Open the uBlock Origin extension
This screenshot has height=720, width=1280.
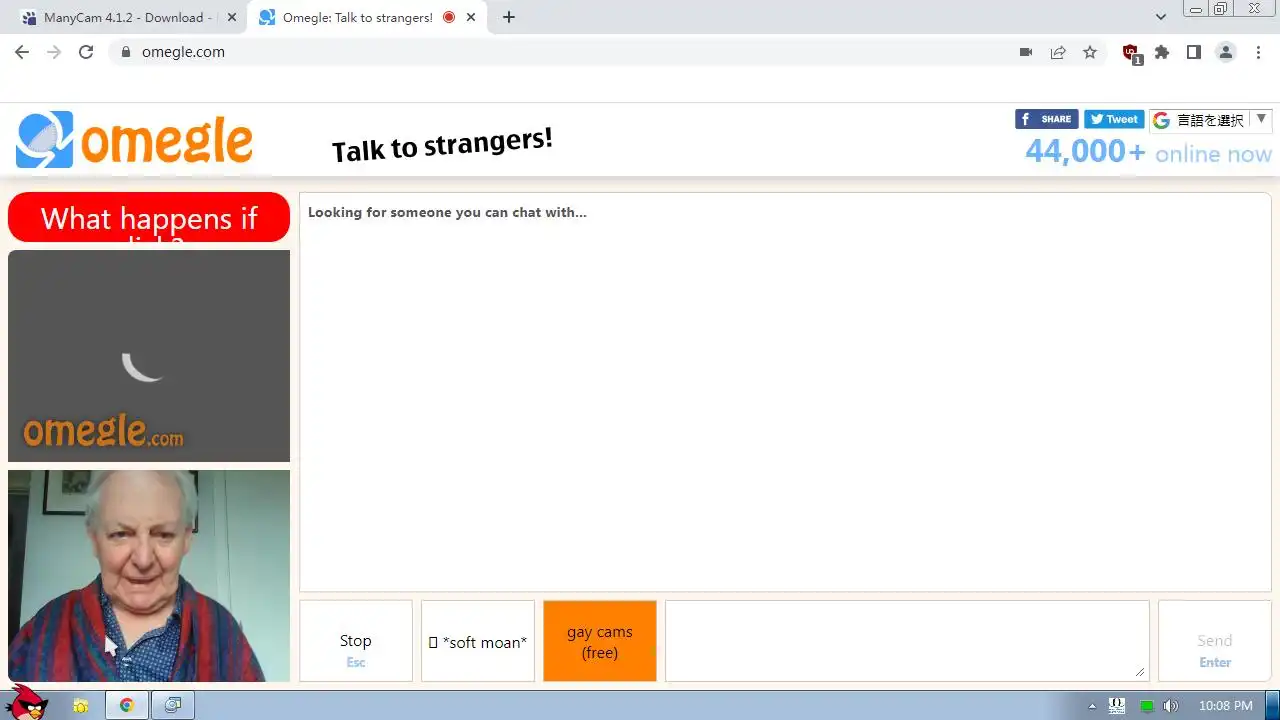tap(1131, 54)
